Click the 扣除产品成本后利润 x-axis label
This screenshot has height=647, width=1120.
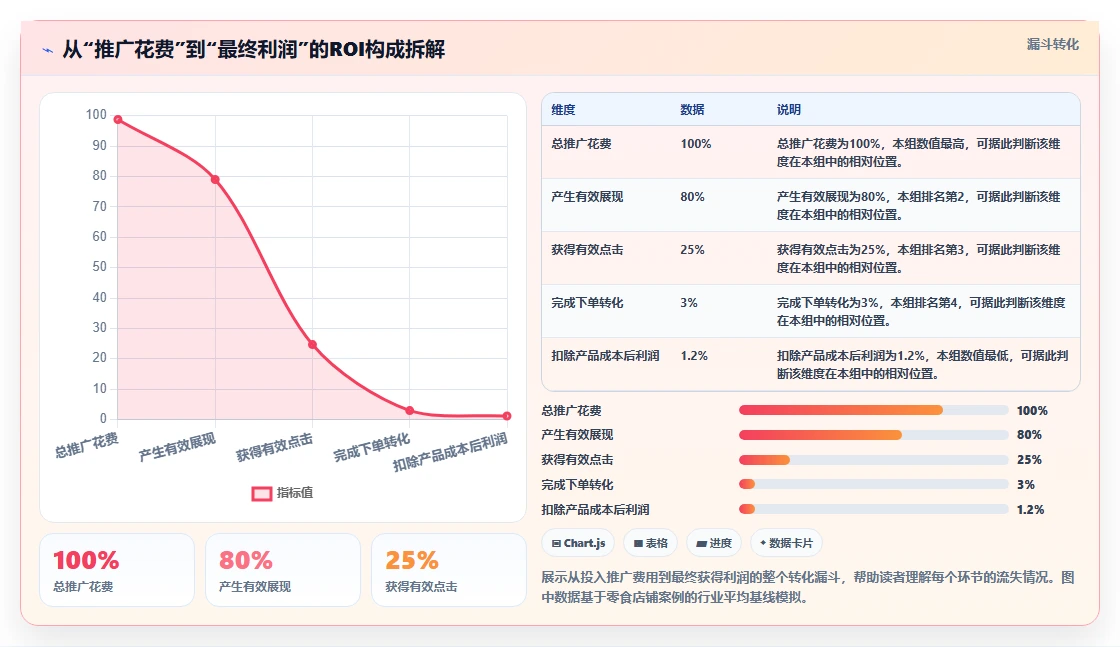(450, 451)
